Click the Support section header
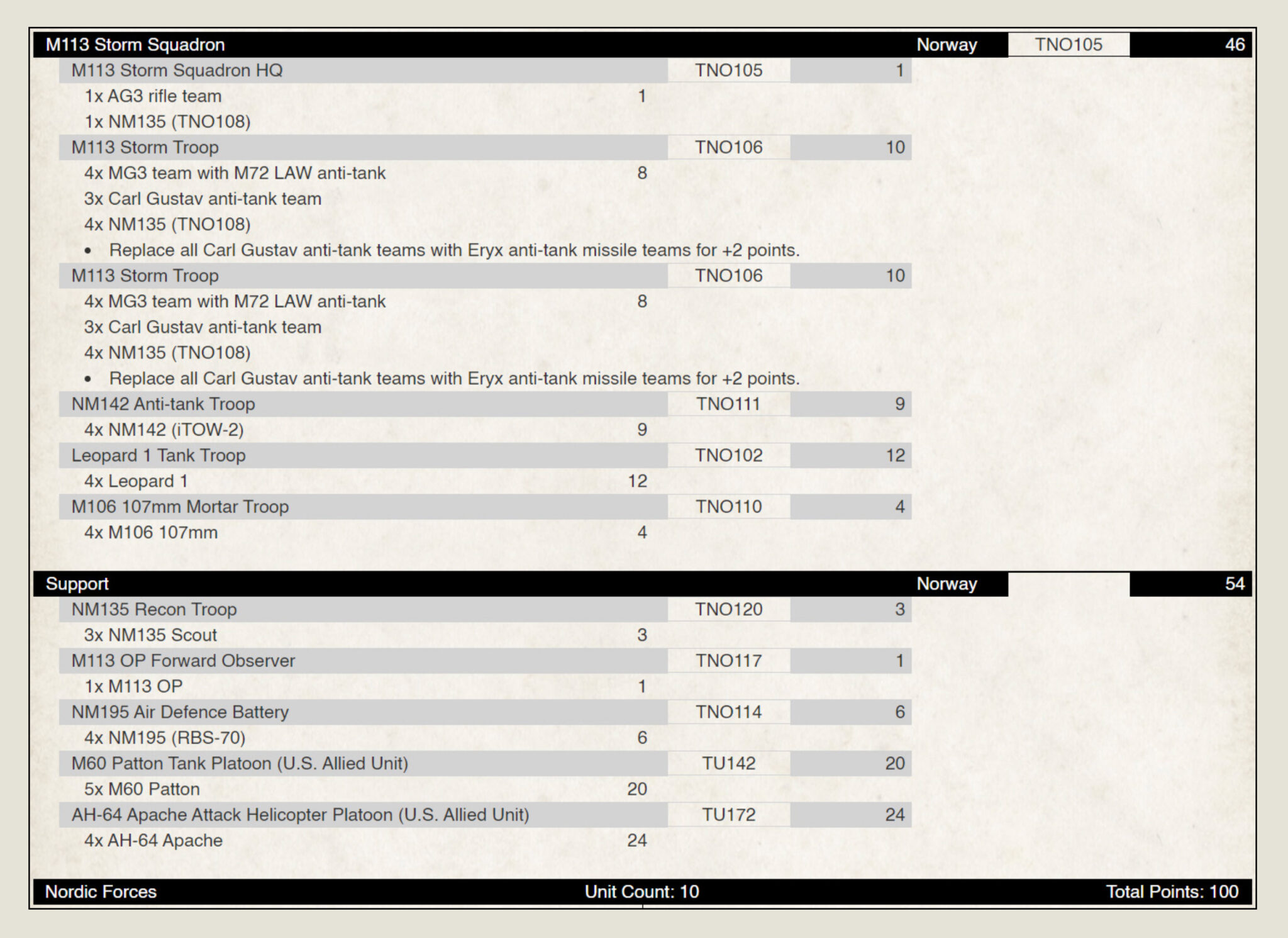 coord(77,584)
